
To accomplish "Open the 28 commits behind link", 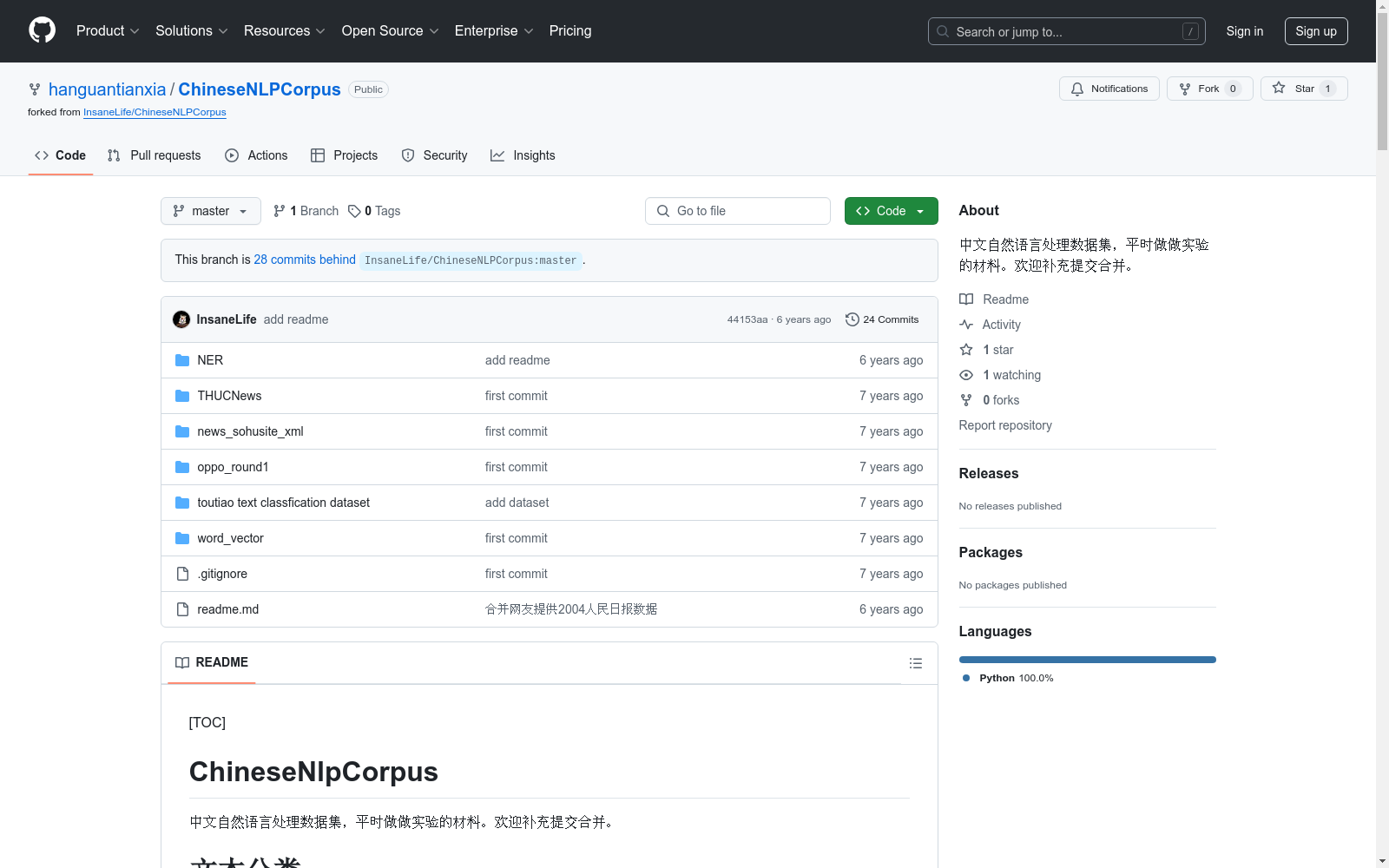I will (305, 260).
